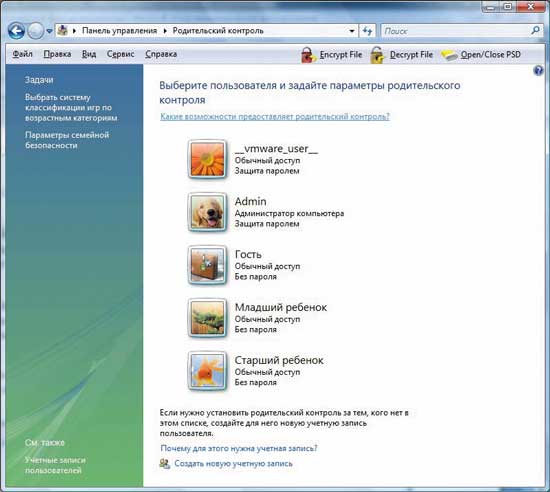Go back with the Back arrow button

16,31
